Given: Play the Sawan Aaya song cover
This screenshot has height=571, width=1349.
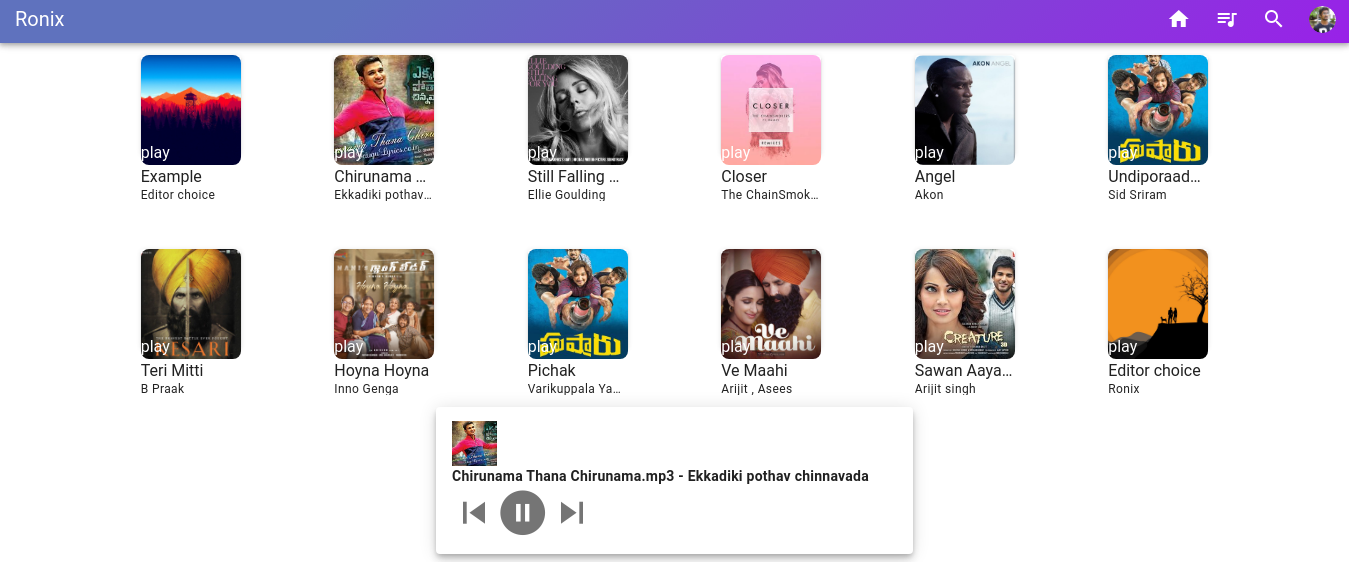Looking at the screenshot, I should point(964,303).
